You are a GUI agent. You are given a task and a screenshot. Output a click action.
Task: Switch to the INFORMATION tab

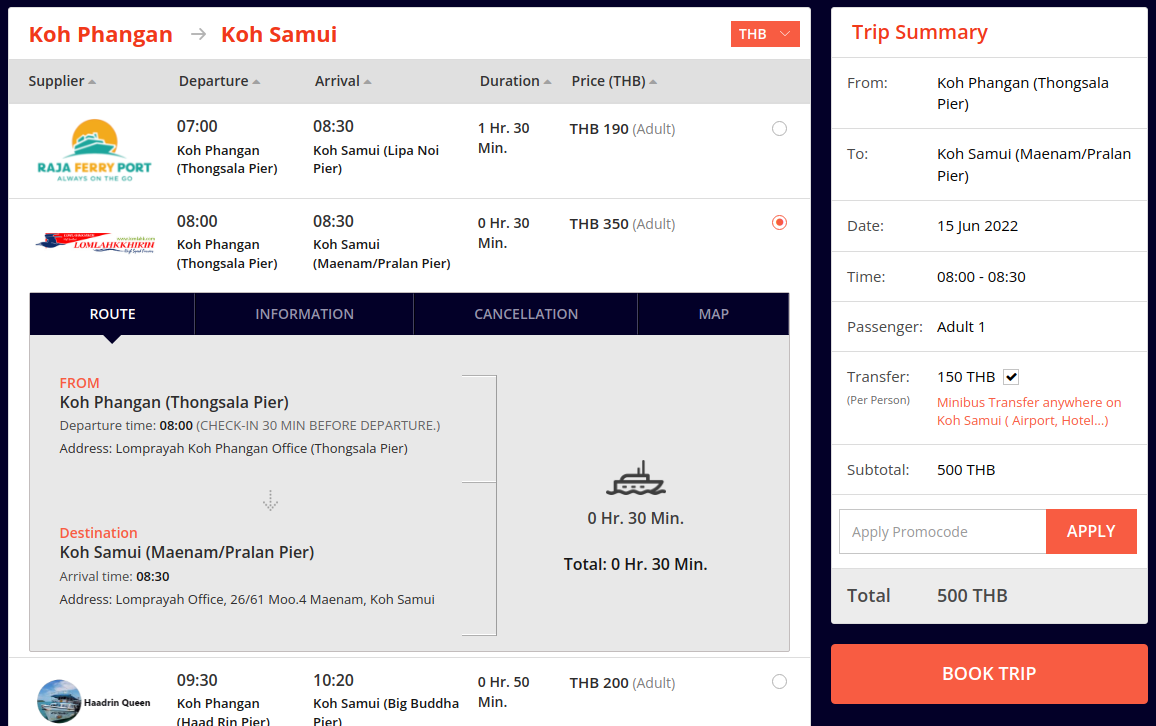304,314
